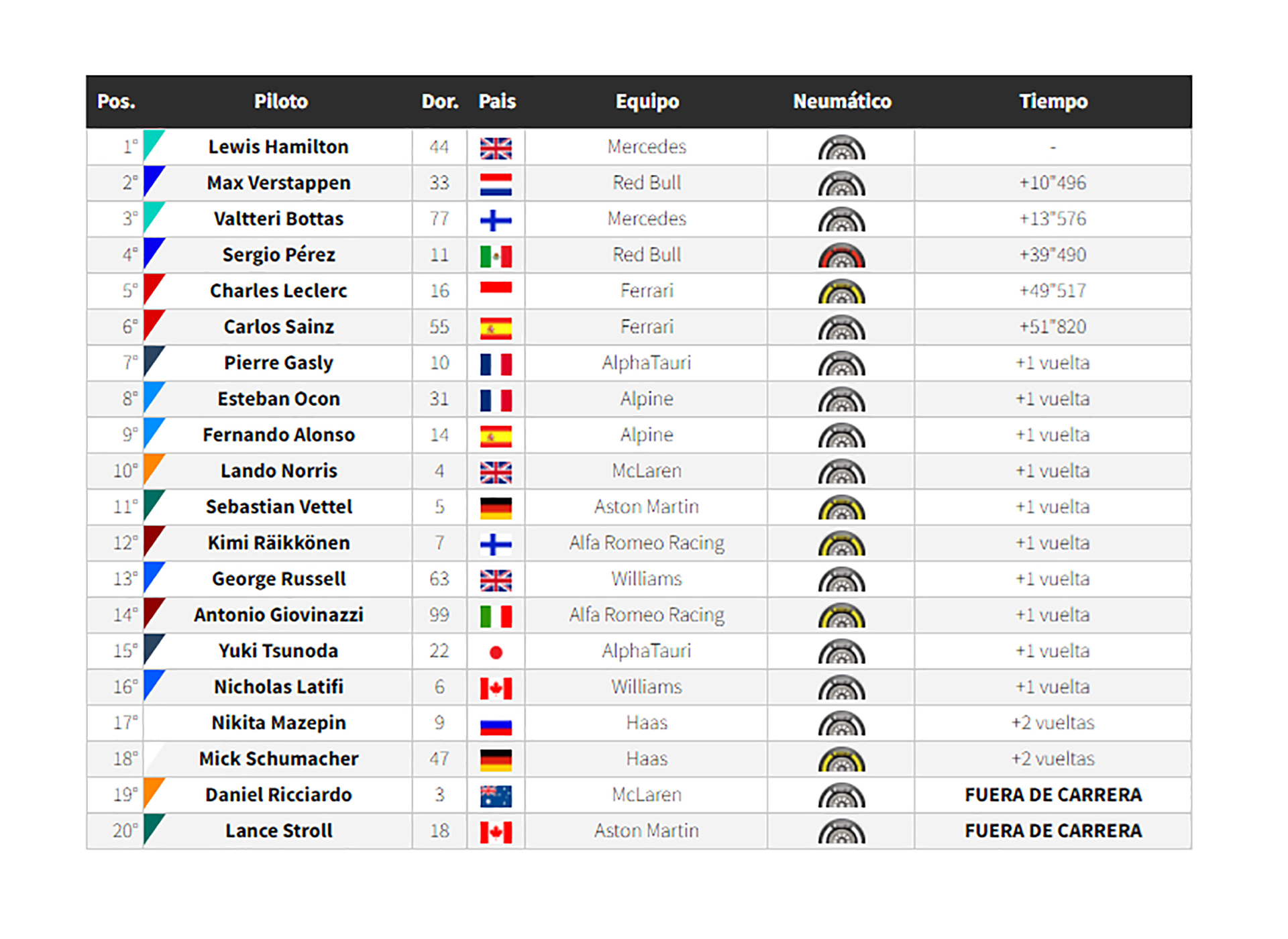1288x939 pixels.
Task: Click the Piloto column header
Action: (280, 101)
